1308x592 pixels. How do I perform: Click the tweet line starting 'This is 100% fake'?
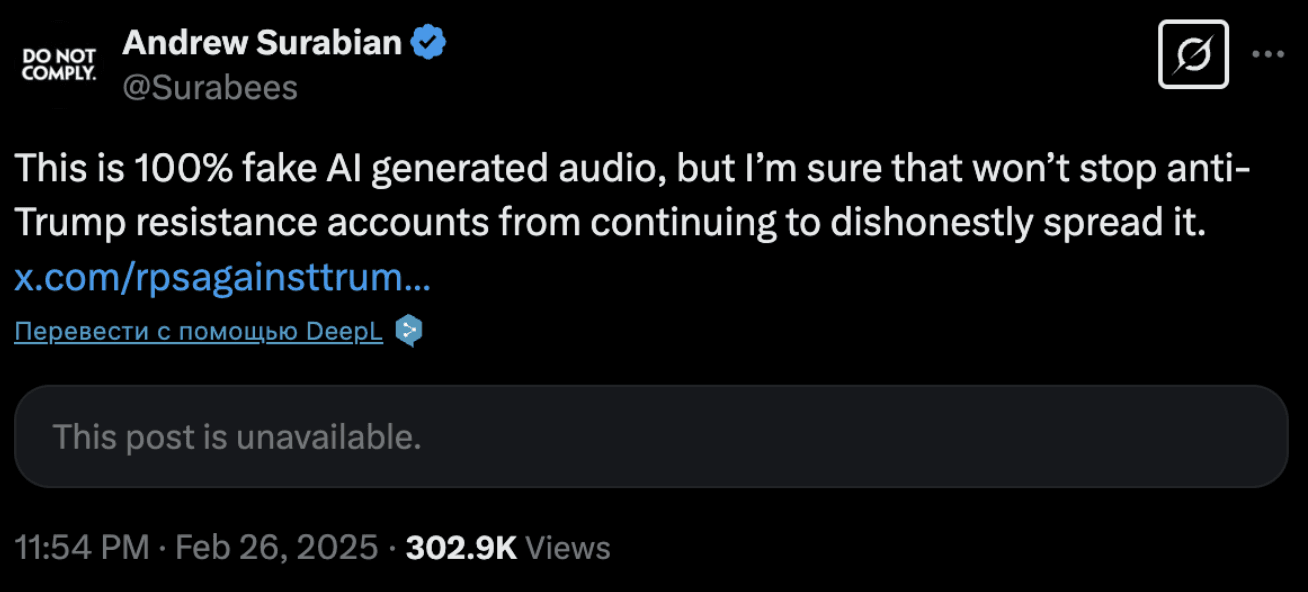(x=633, y=168)
